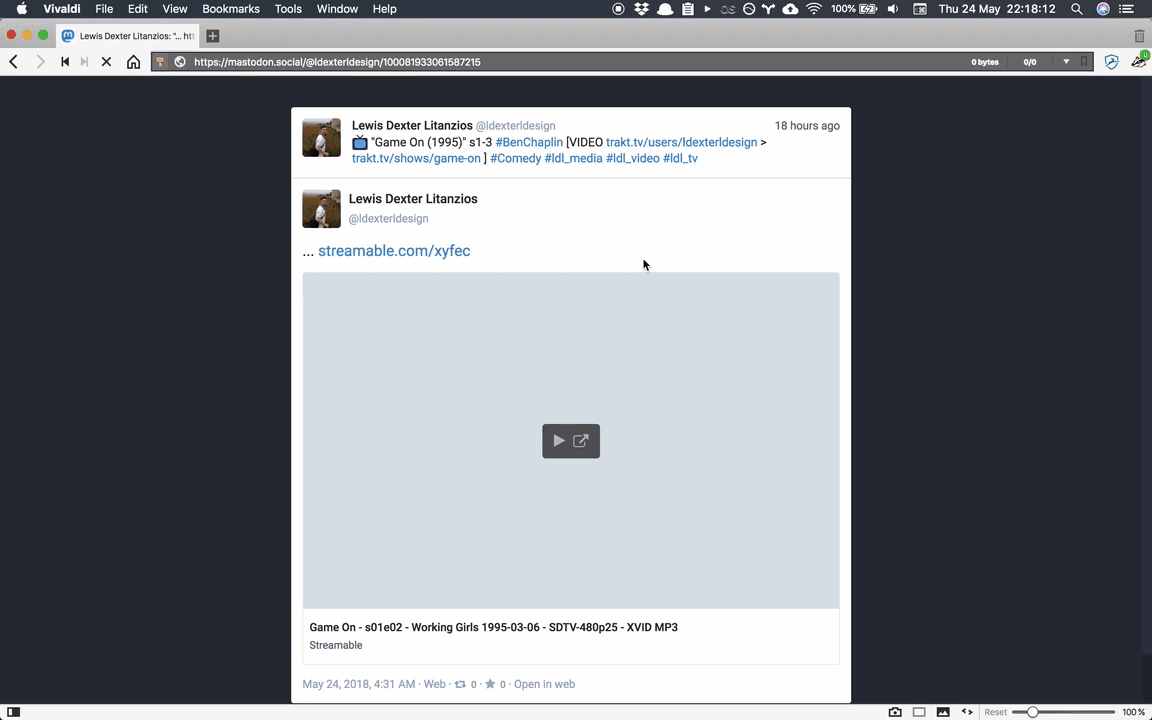Click the orange key icon in the address bar
Image resolution: width=1152 pixels, height=720 pixels.
(x=160, y=62)
